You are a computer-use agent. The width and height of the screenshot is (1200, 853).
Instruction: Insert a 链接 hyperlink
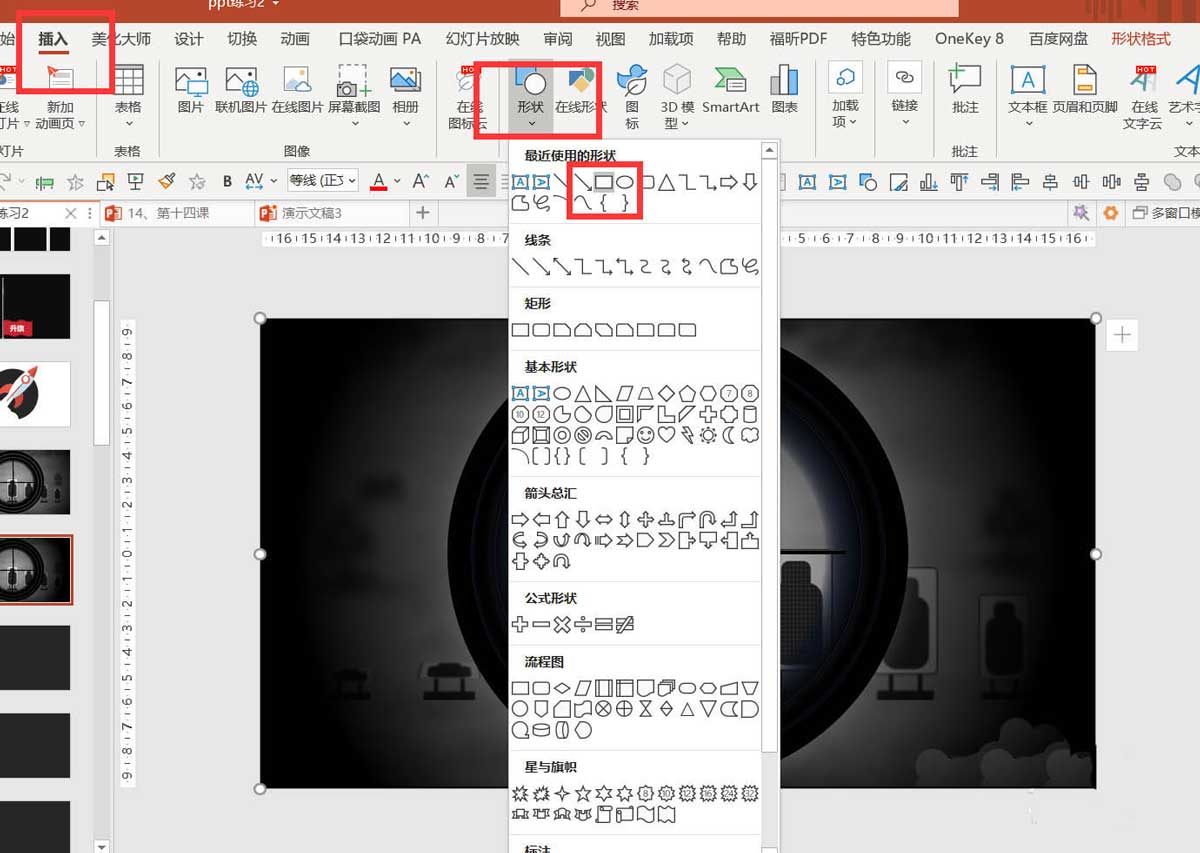(x=903, y=88)
